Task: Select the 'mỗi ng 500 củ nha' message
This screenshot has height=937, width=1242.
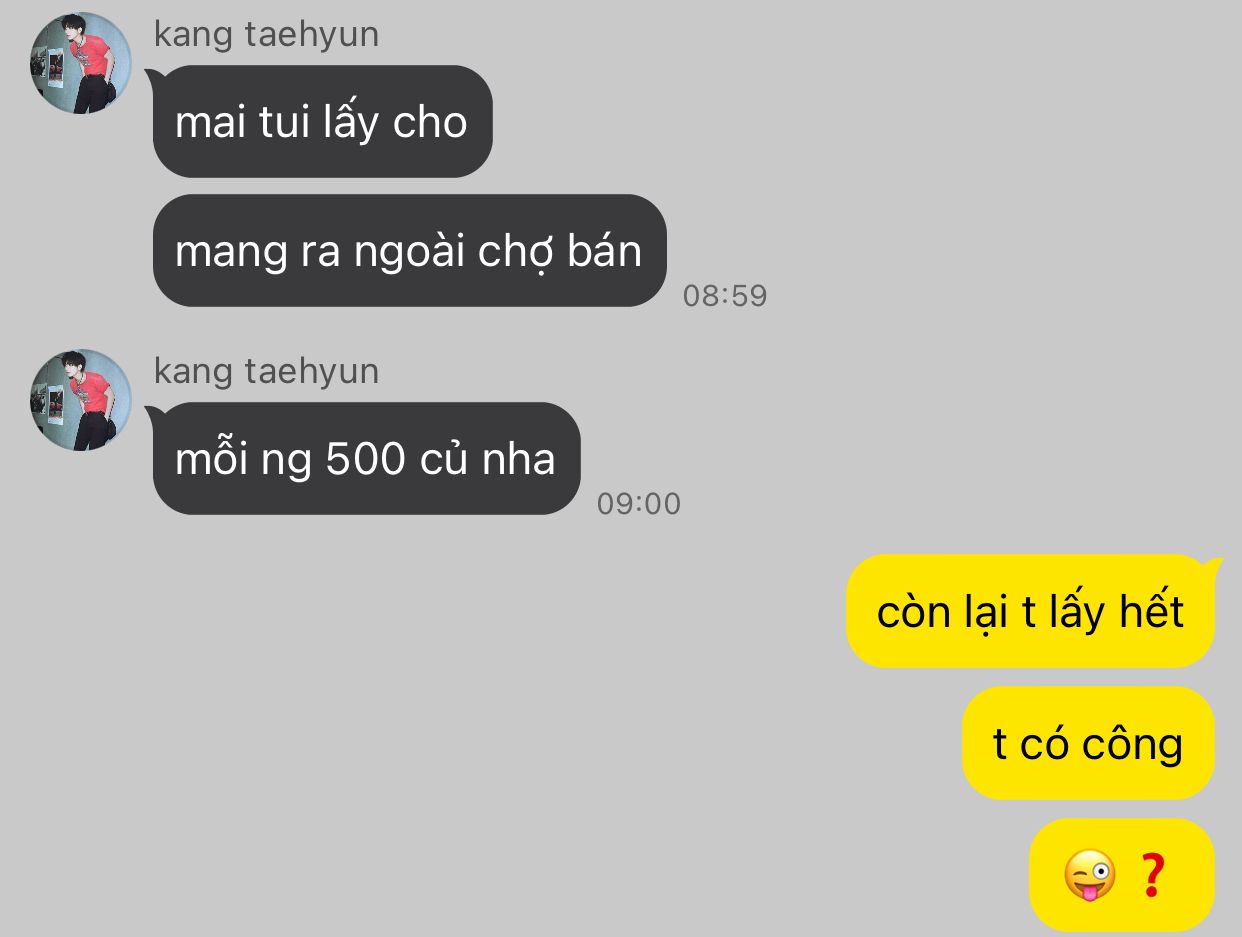Action: click(366, 458)
